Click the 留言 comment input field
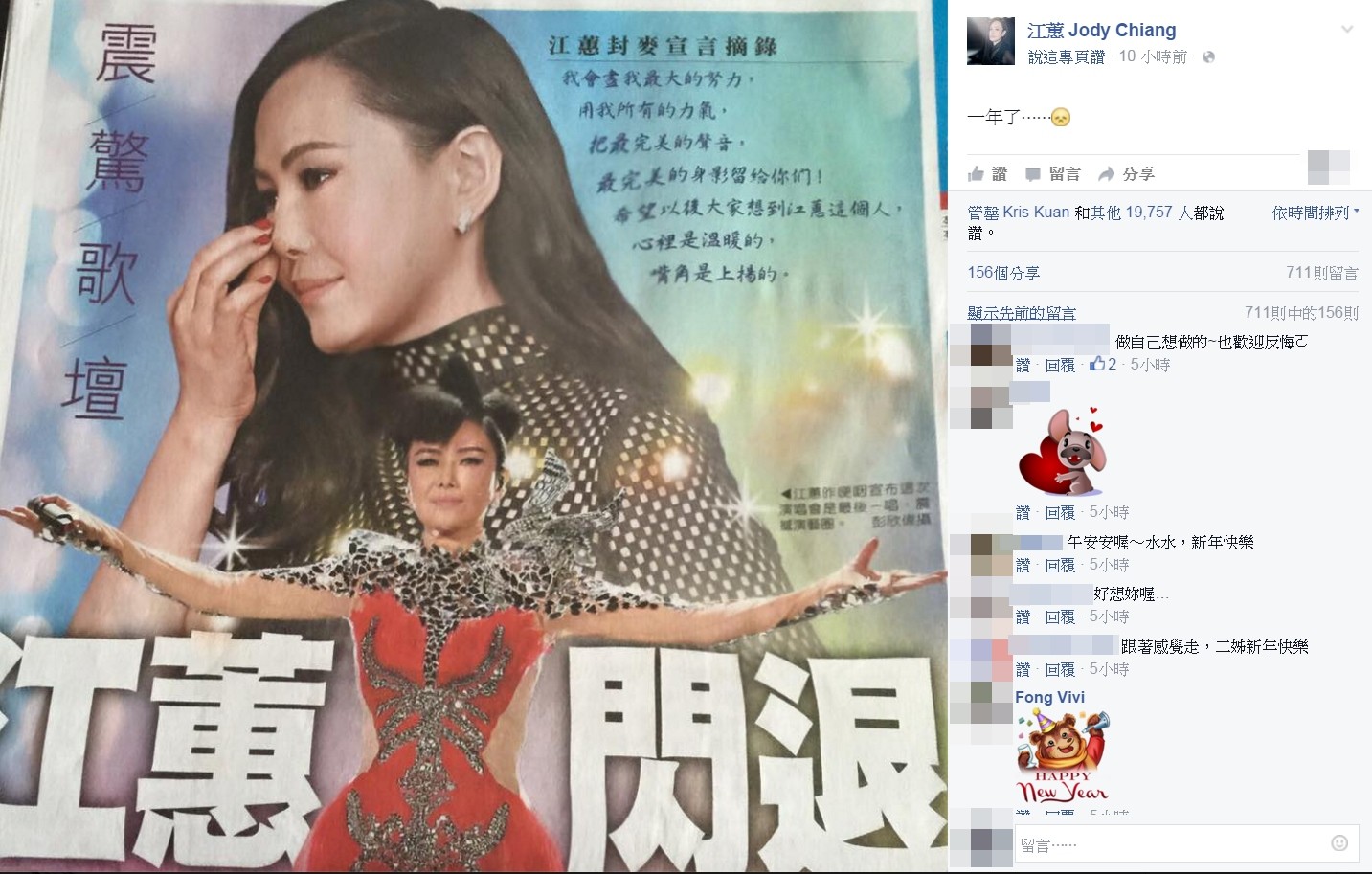Viewport: 1372px width, 874px height. coord(1170,844)
